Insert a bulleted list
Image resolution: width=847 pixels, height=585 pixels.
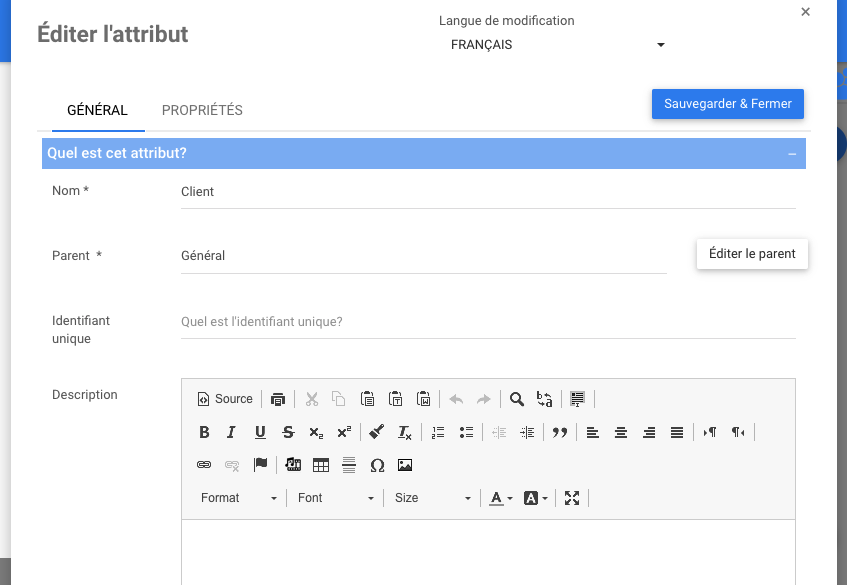466,432
